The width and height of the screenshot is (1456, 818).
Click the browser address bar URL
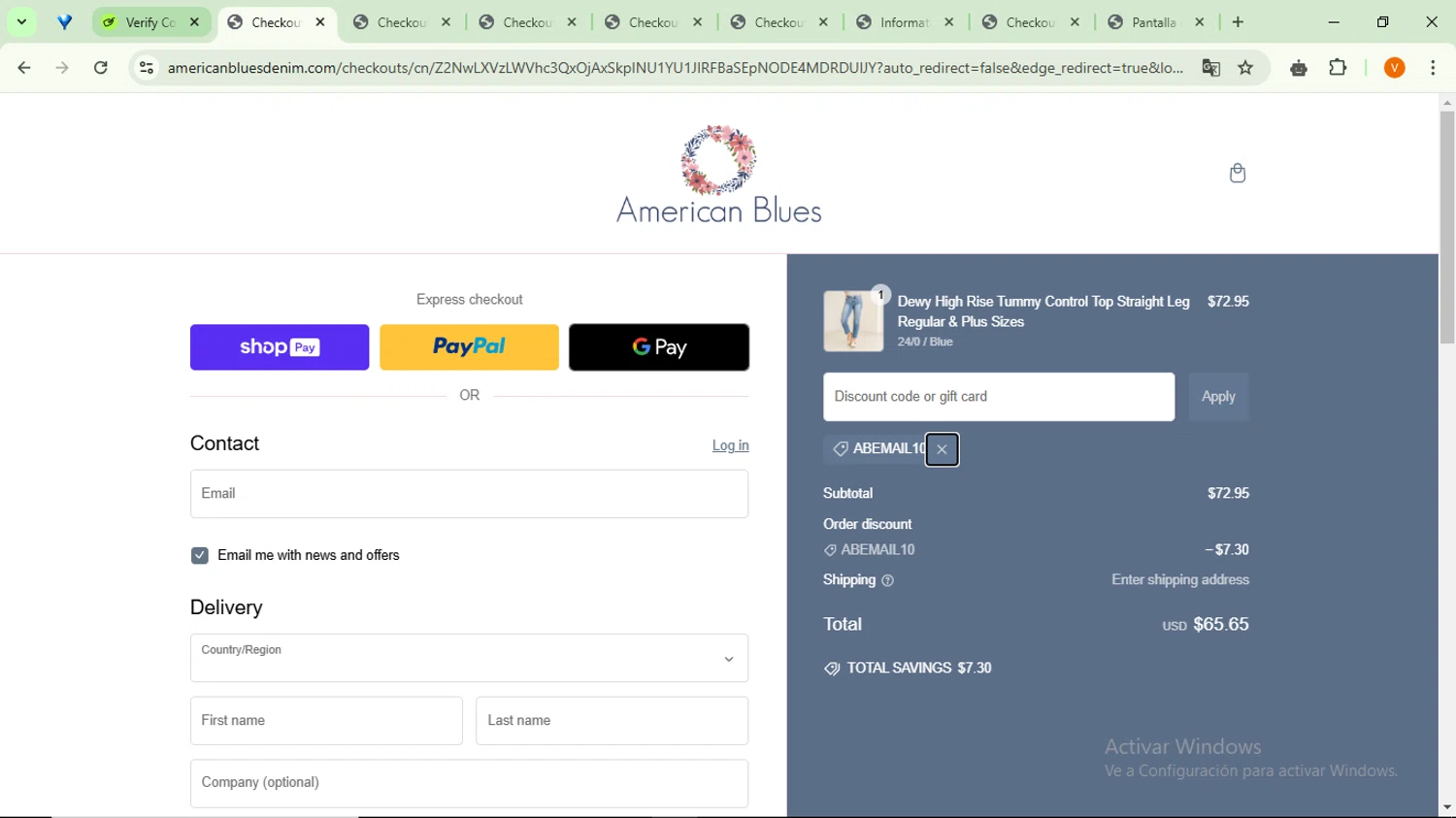point(675,68)
